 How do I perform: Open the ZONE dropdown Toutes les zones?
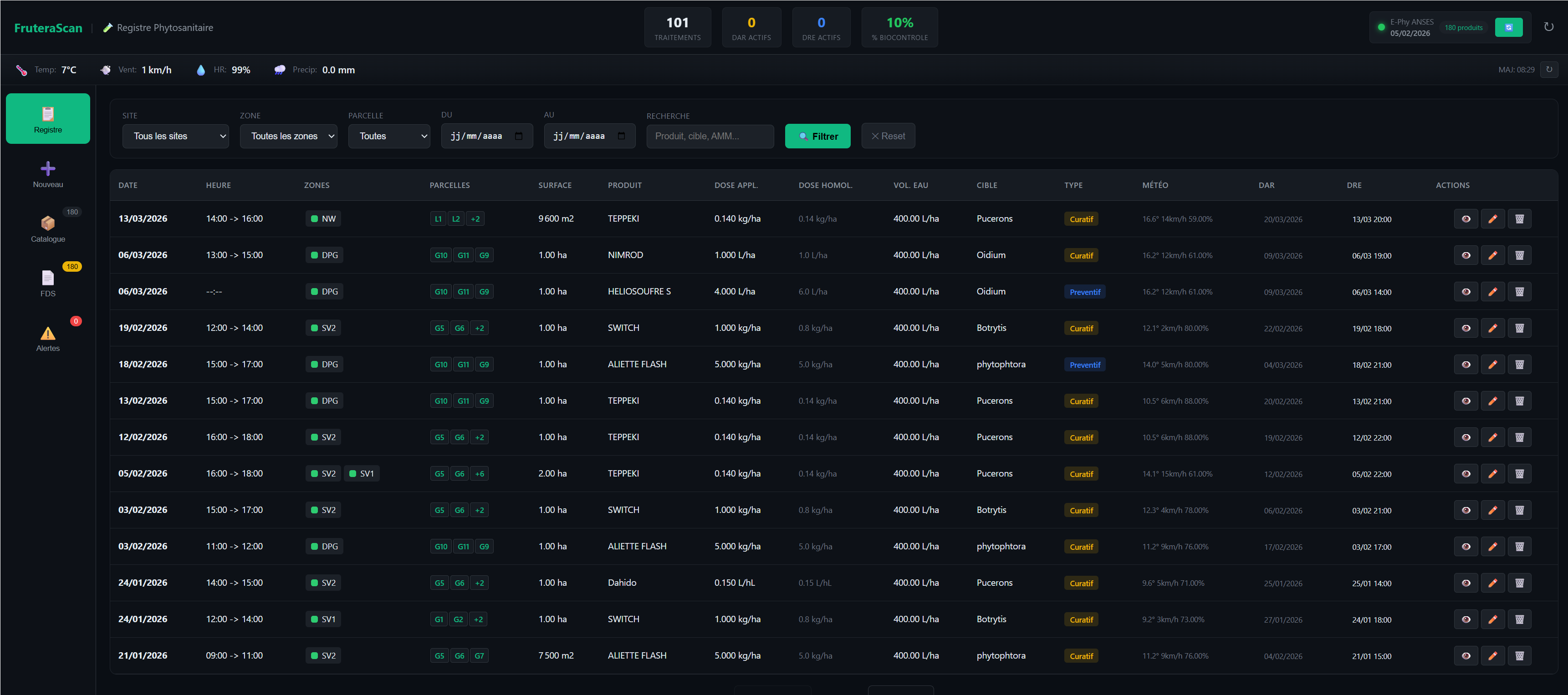coord(289,136)
